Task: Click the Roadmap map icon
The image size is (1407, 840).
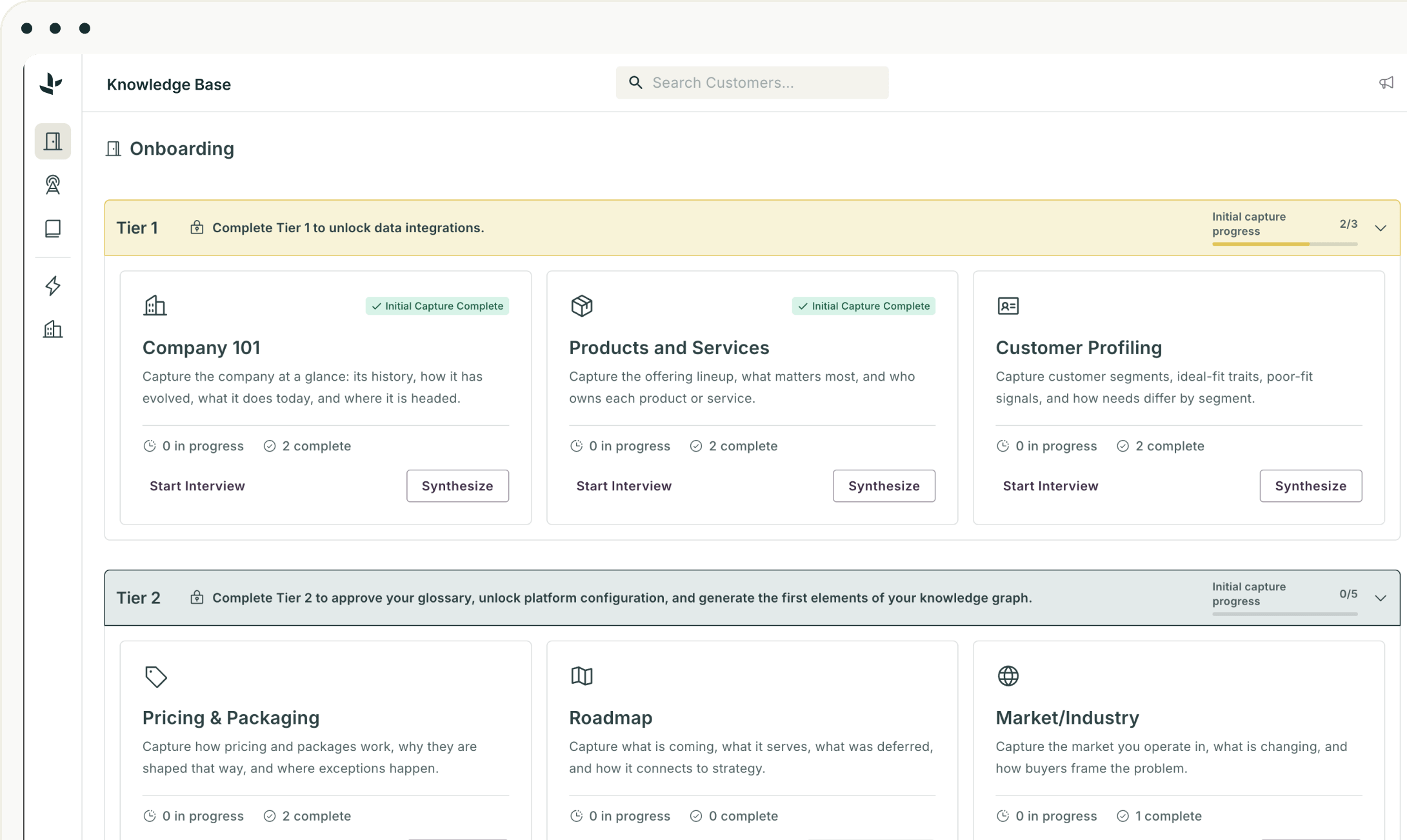Action: 582,676
